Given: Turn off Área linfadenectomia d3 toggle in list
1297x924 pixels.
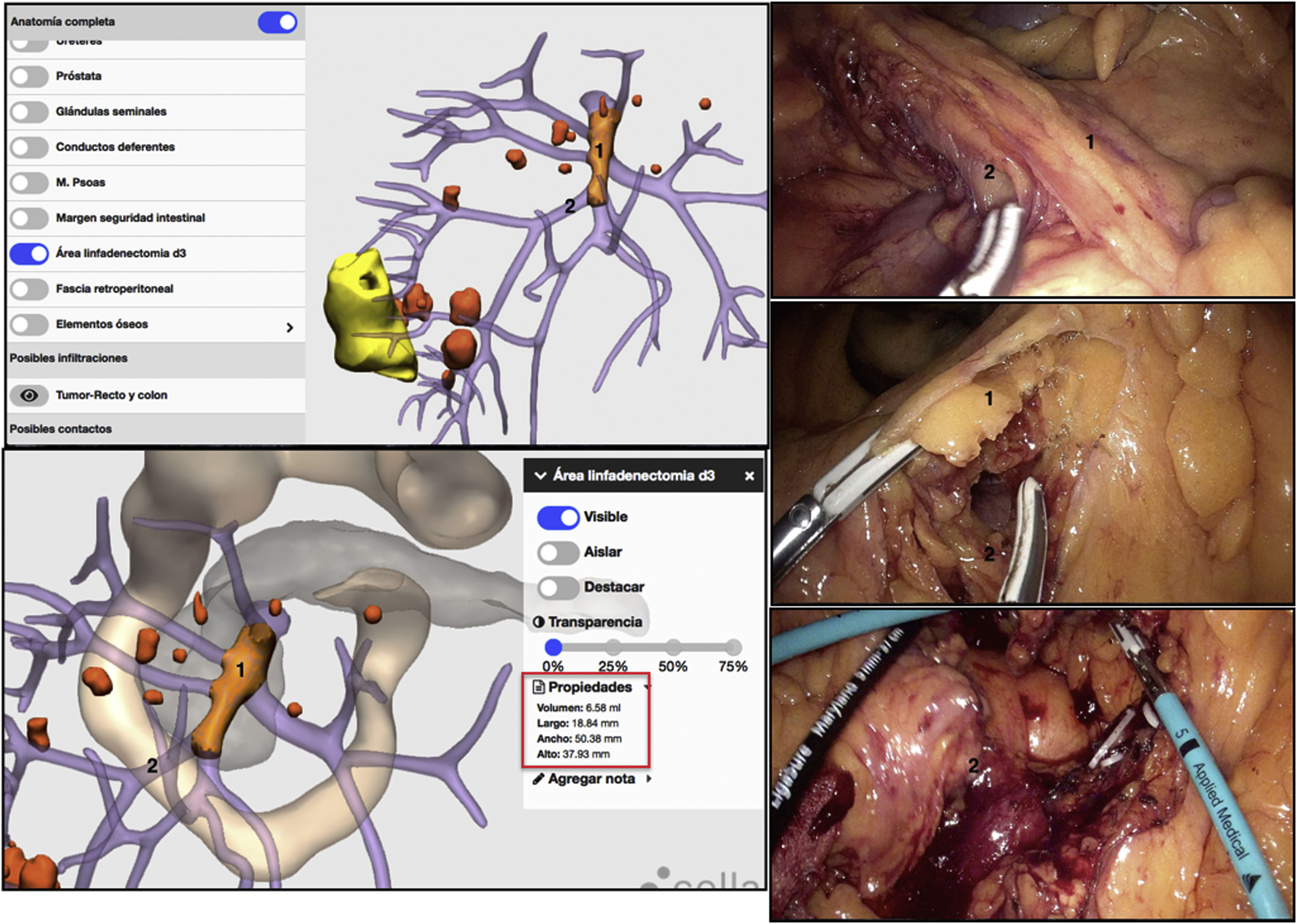Looking at the screenshot, I should [x=29, y=254].
